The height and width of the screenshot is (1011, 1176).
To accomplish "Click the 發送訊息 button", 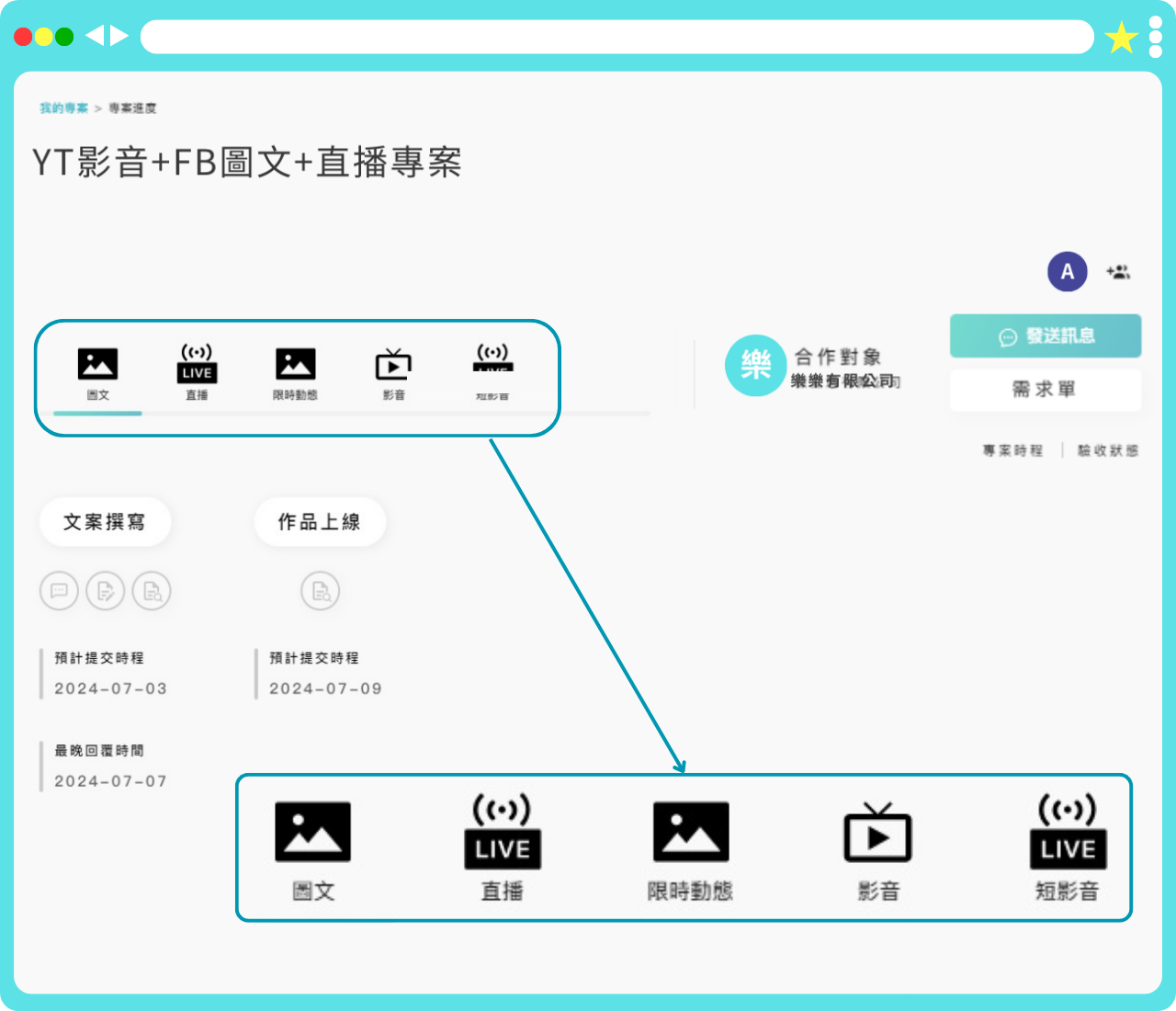I will click(1046, 335).
